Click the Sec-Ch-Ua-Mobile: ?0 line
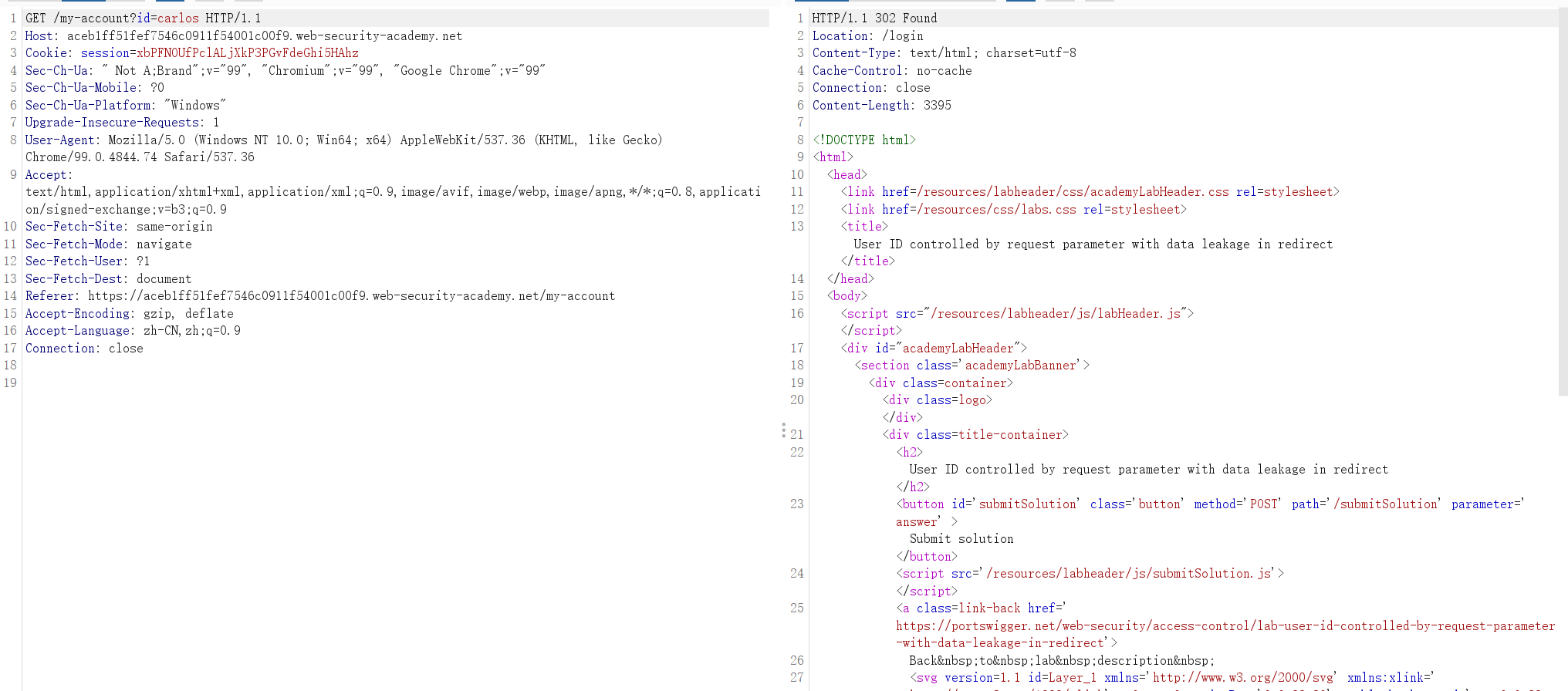 (x=95, y=87)
